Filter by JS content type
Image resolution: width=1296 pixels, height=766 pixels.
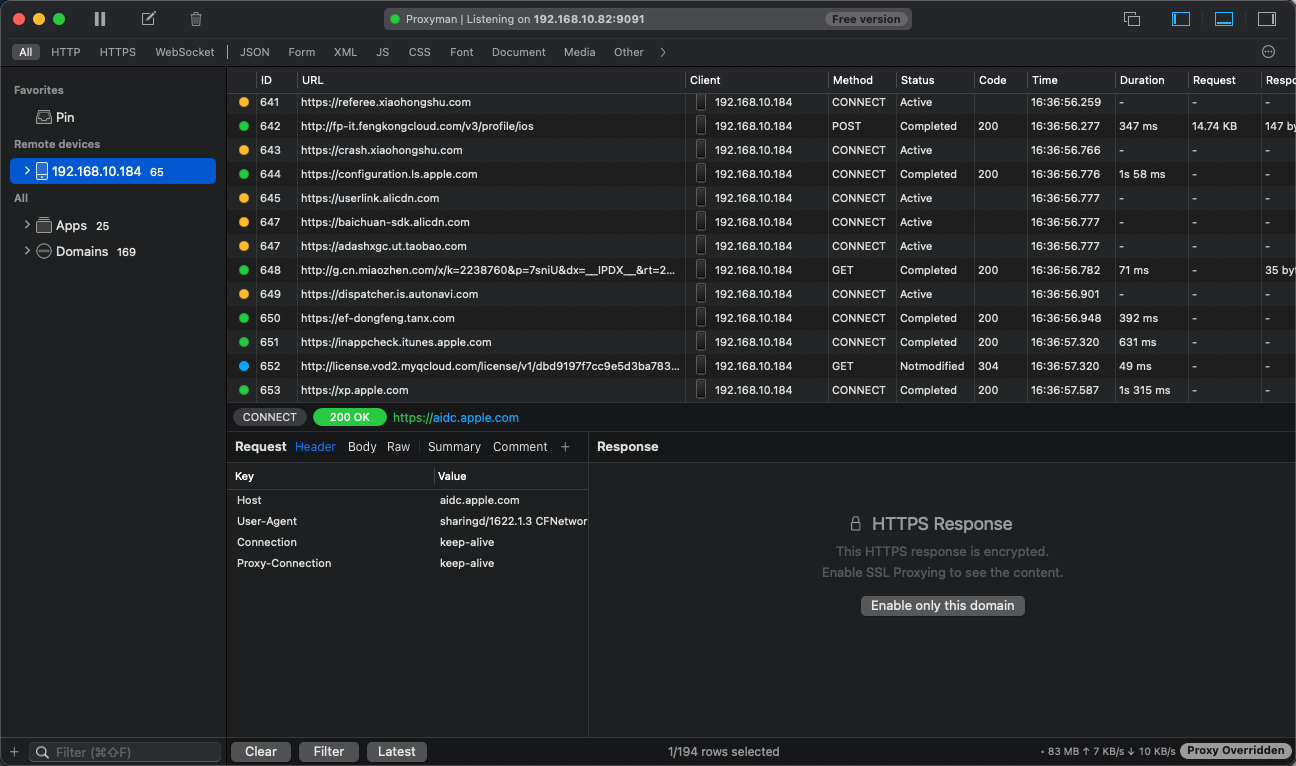click(383, 52)
